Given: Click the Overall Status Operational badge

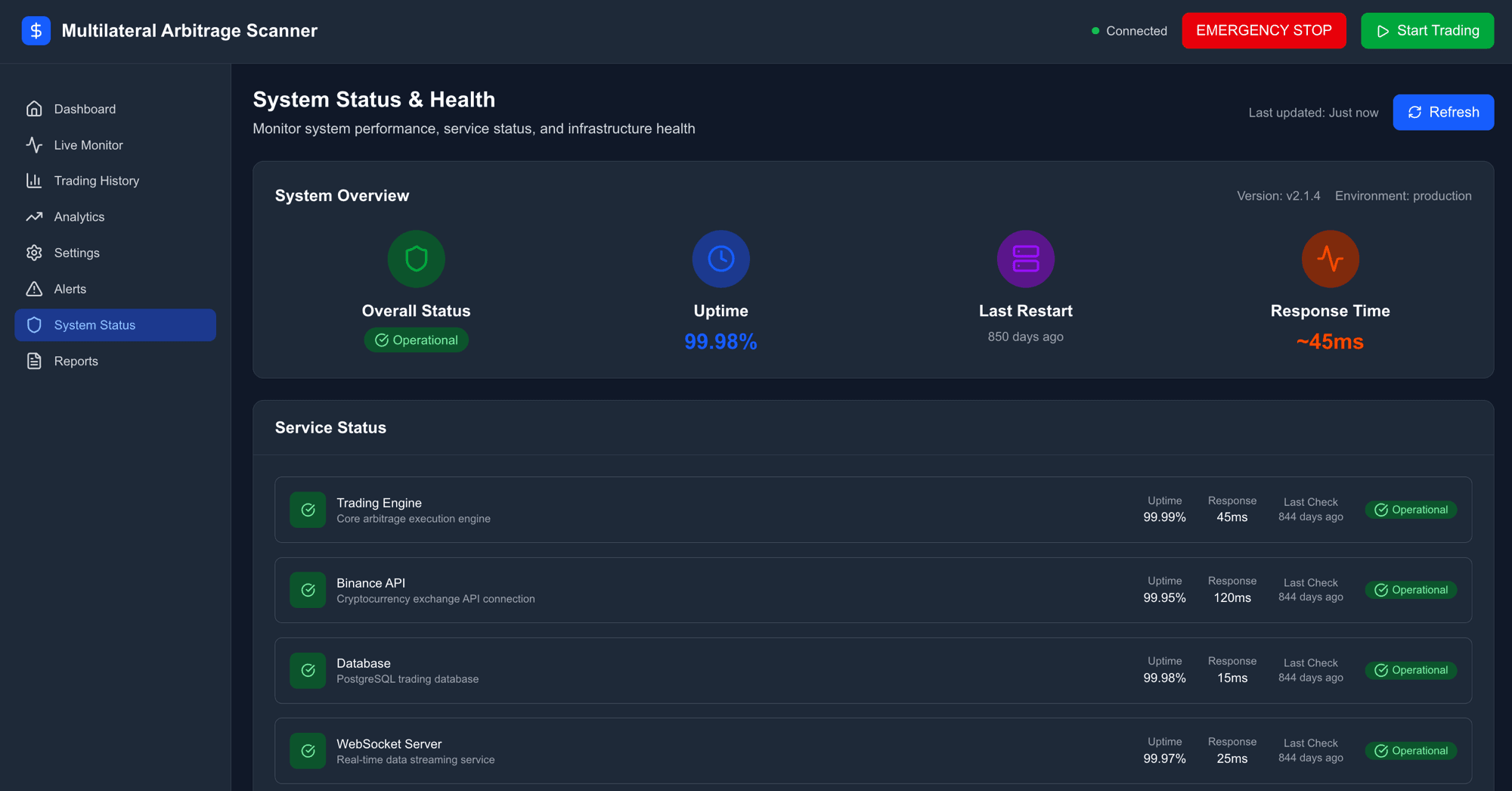Looking at the screenshot, I should [417, 340].
